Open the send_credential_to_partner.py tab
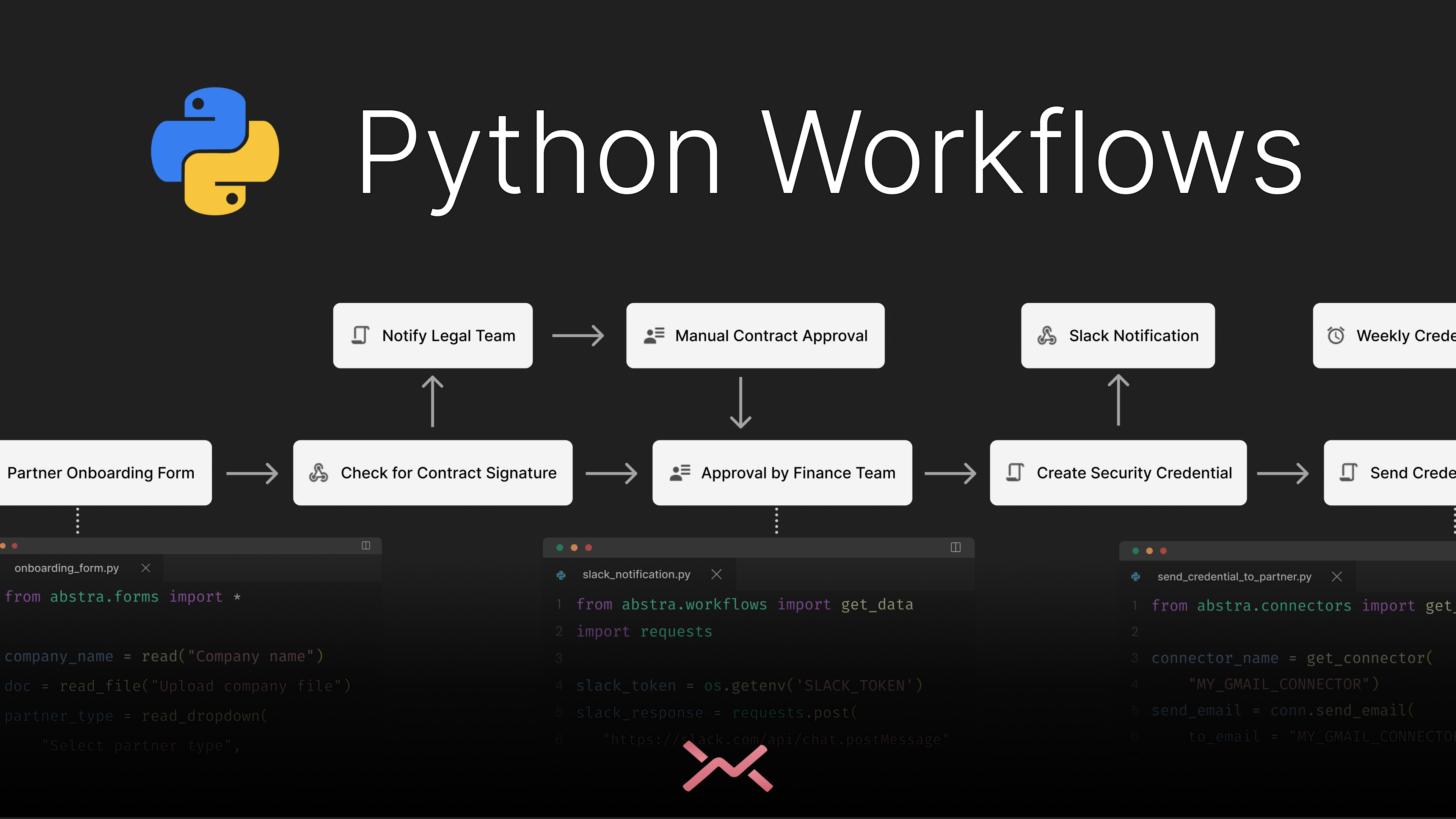 [1234, 576]
